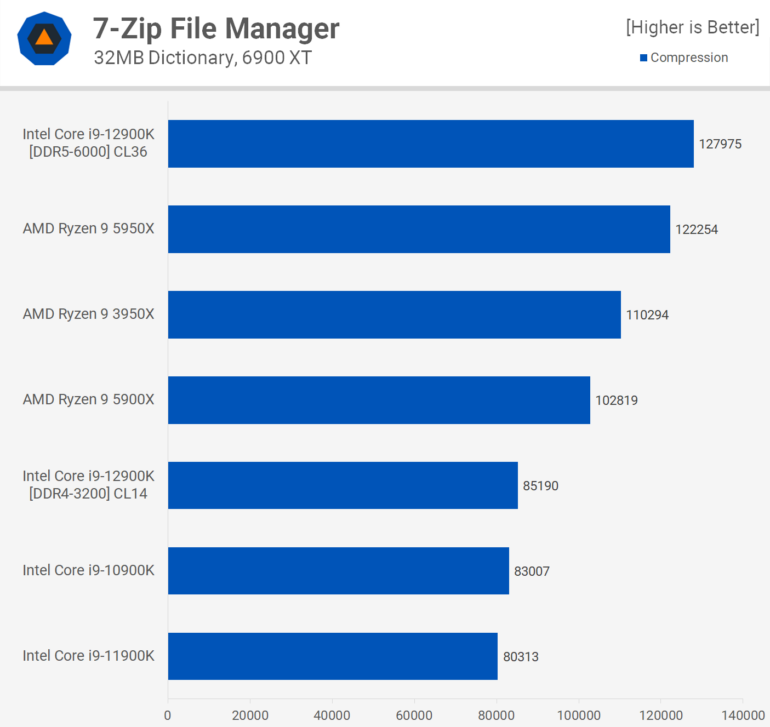Click the 140000 axis tick label
The image size is (770, 727).
pos(742,715)
